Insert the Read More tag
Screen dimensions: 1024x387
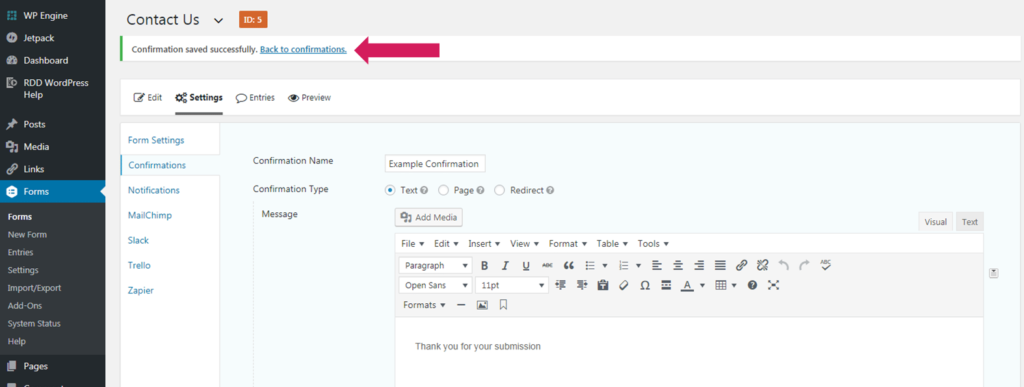click(666, 285)
